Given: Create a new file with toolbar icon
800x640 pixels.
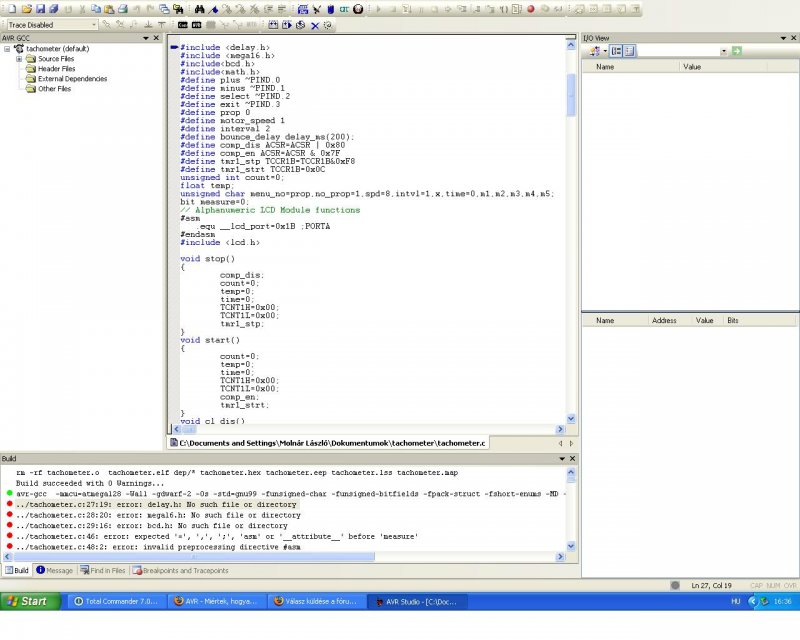Looking at the screenshot, I should click(x=13, y=9).
